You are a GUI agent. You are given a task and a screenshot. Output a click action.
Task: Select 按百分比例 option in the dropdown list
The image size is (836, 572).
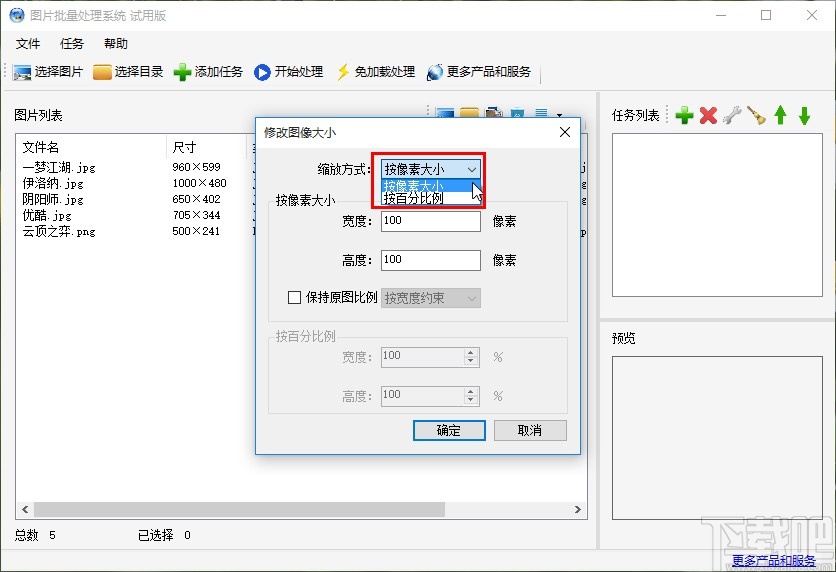[x=431, y=198]
